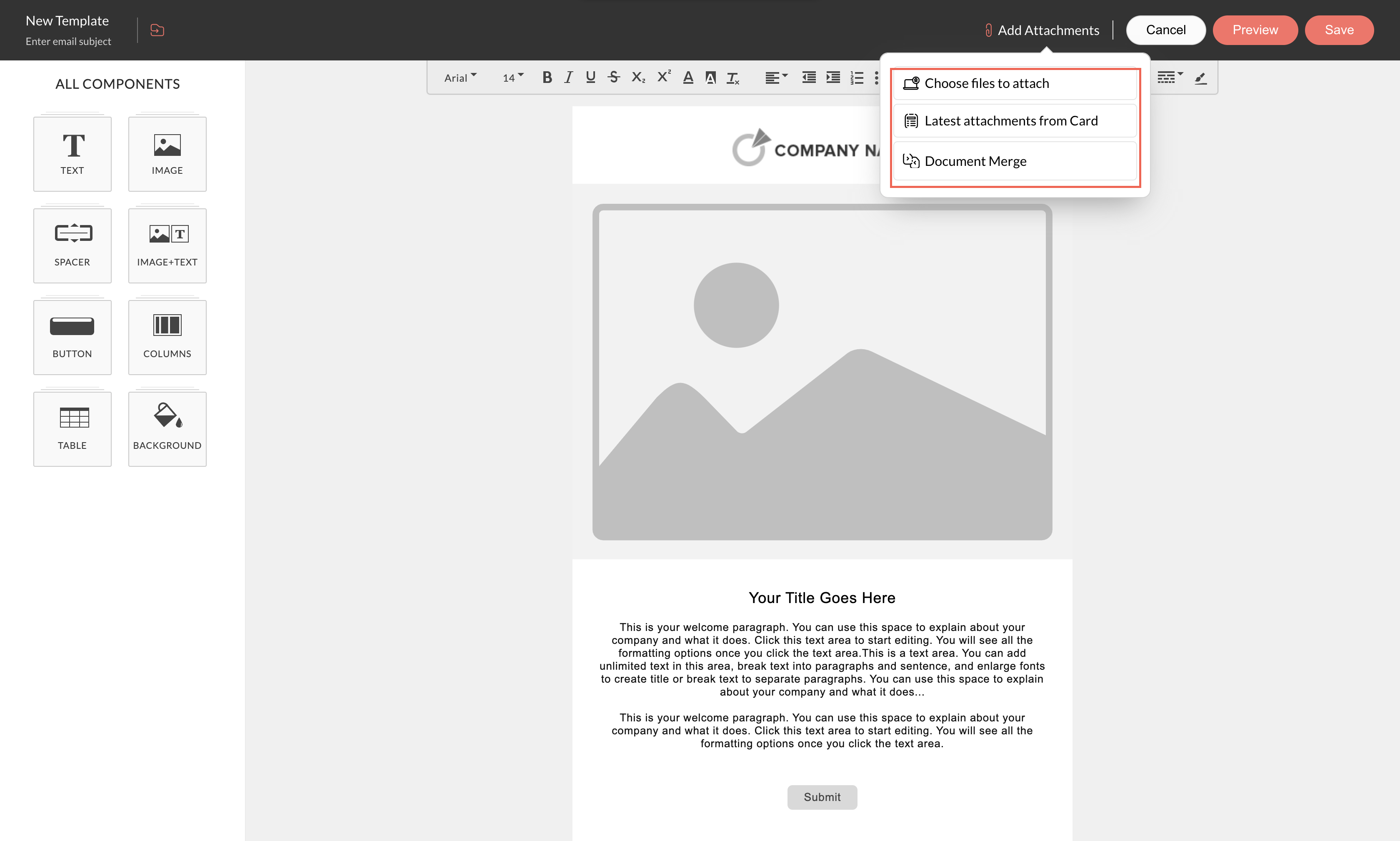Click the Cancel button
The image size is (1400, 841).
(1165, 30)
